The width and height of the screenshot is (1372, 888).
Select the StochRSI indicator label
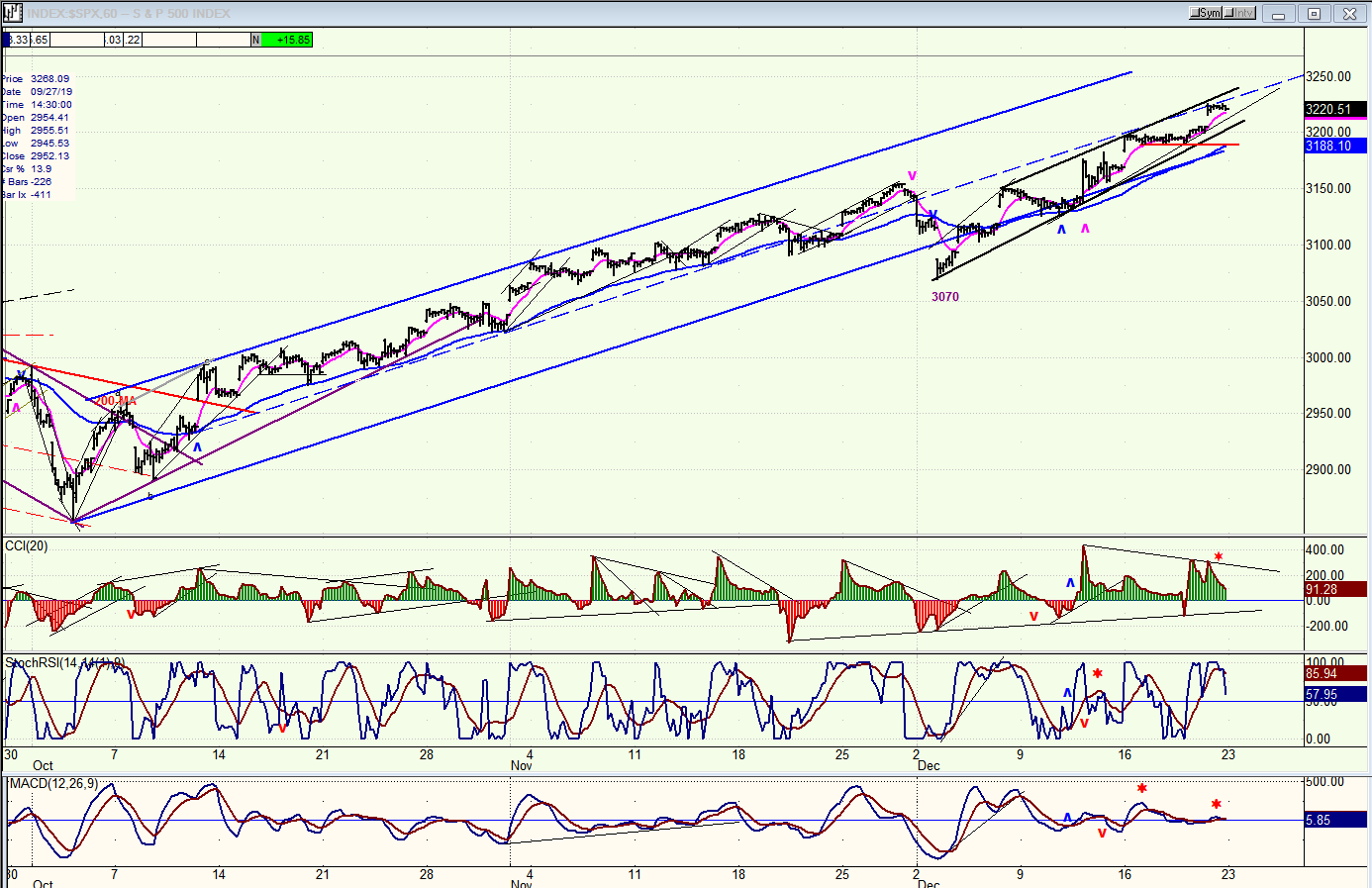pos(64,663)
